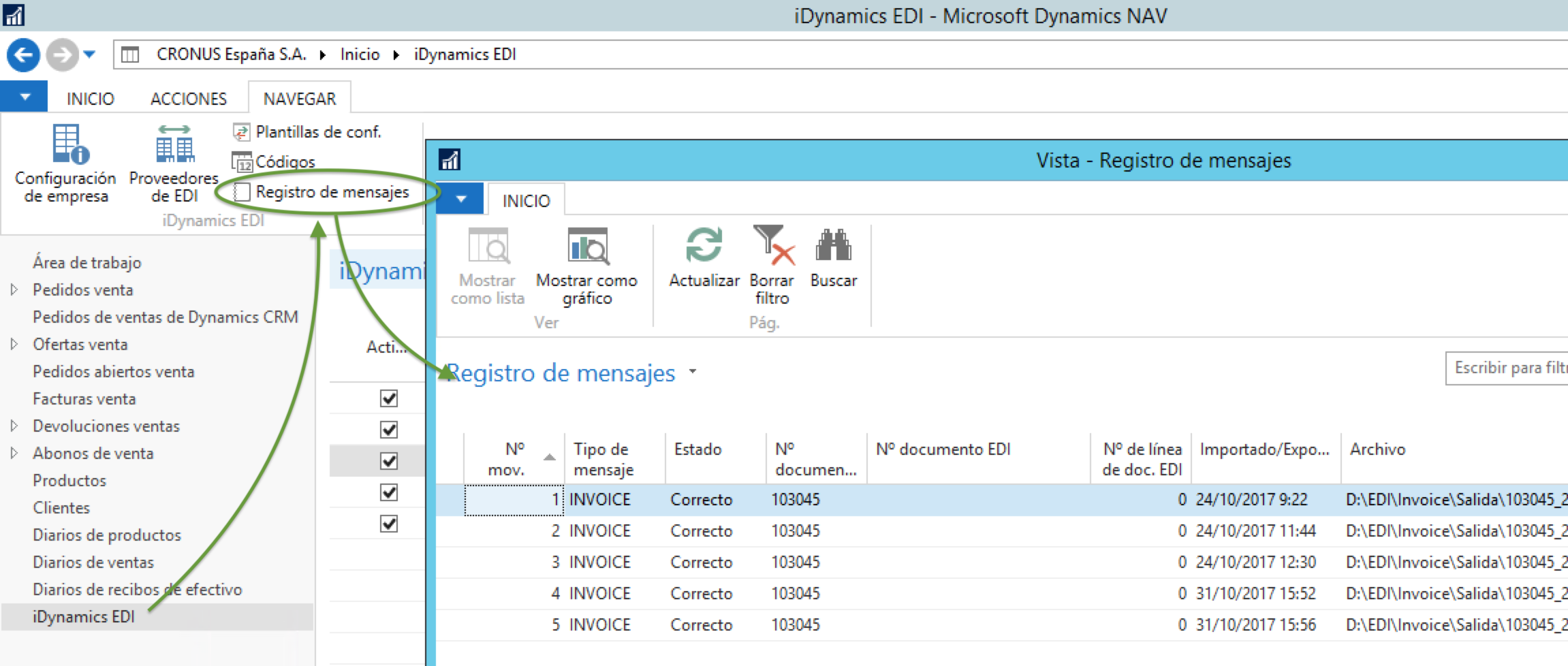The height and width of the screenshot is (666, 1568).
Task: Click CRONUS España S.A. in the address bar
Action: (x=231, y=54)
